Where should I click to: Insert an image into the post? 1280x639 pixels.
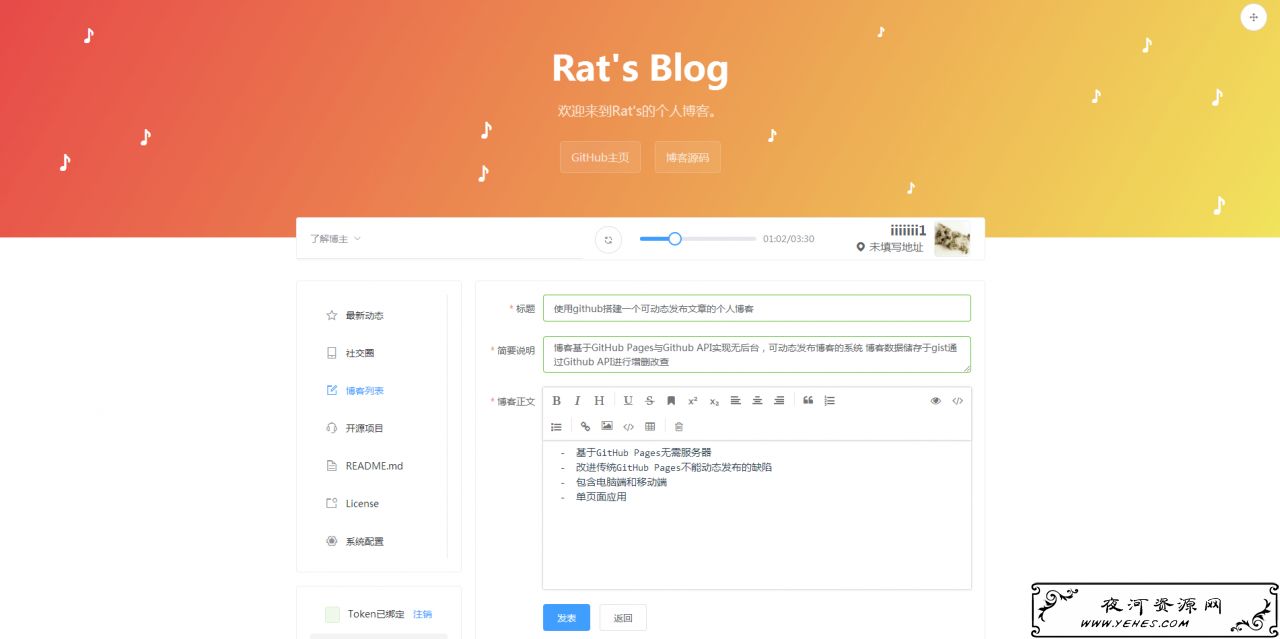click(607, 426)
